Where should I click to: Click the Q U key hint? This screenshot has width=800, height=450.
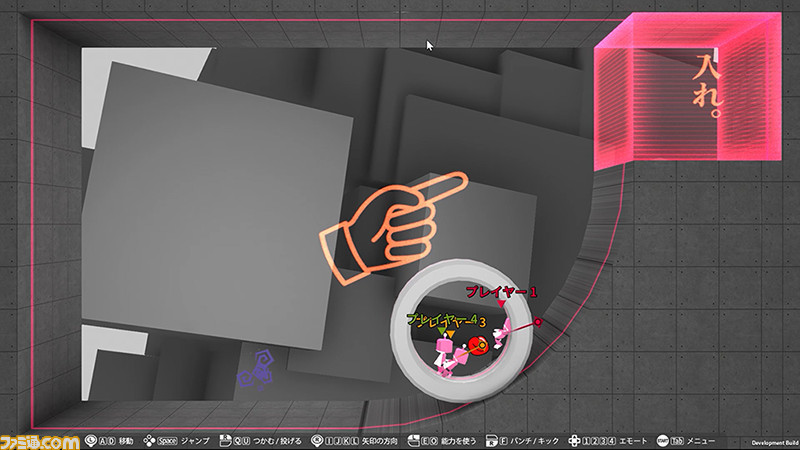click(242, 441)
